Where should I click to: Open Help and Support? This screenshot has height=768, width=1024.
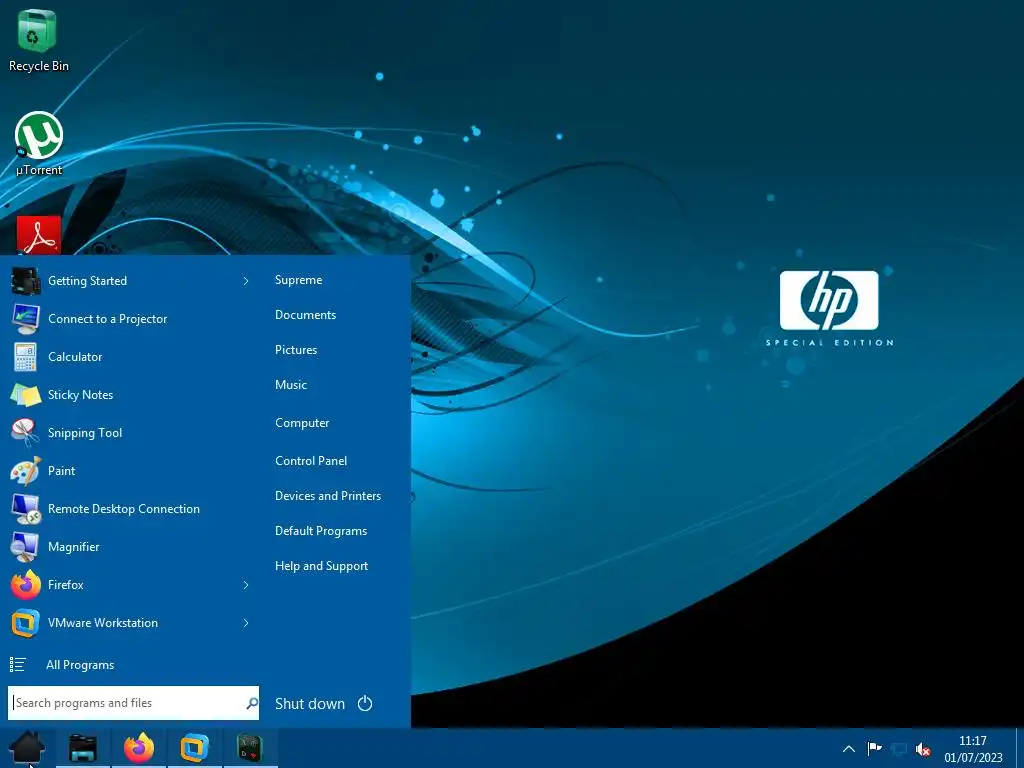tap(321, 566)
